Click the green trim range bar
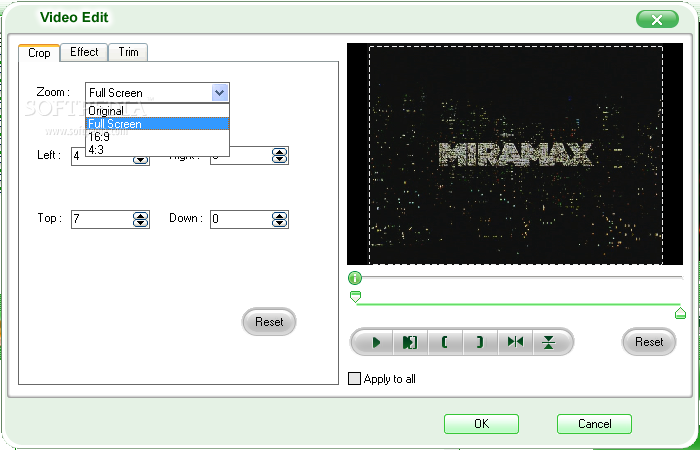700x450 pixels. [518, 304]
